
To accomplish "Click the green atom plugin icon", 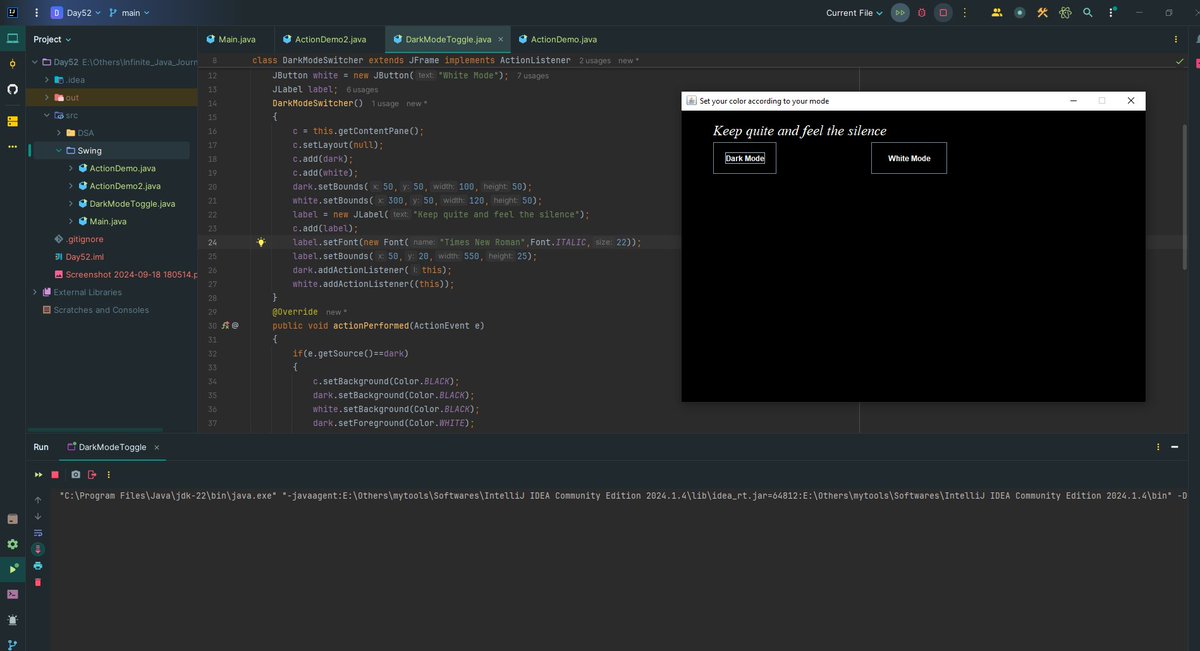I will [1065, 13].
